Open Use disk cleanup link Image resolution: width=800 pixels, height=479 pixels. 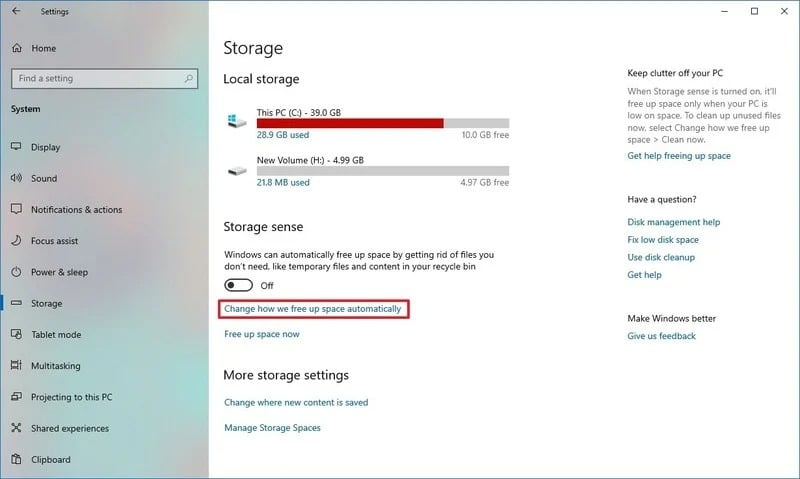pos(661,257)
